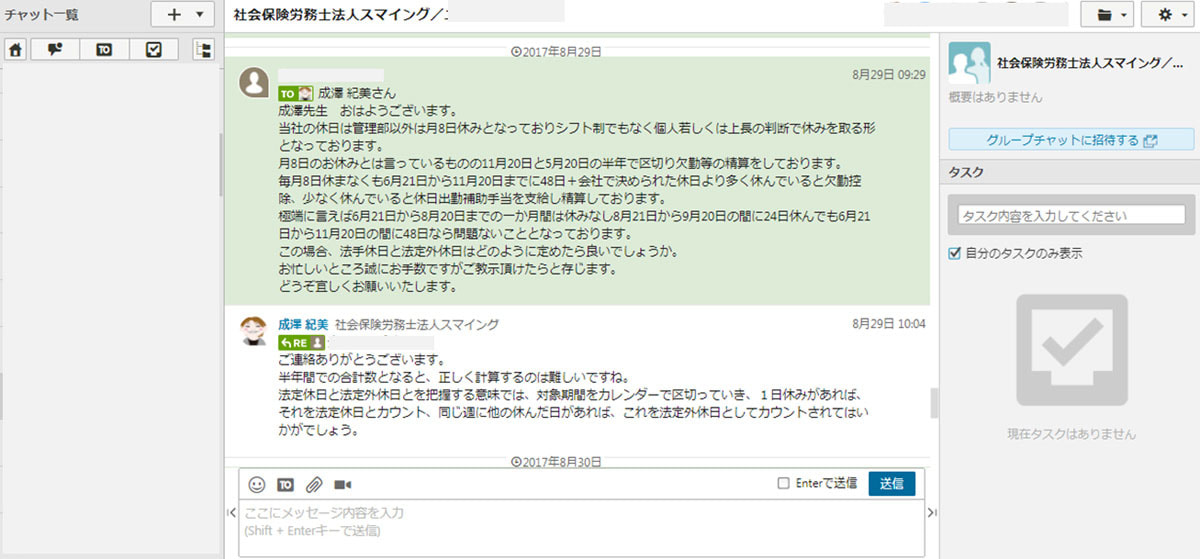Uncheck '自分のタスクのみ表示' checkbox
The height and width of the screenshot is (559, 1200).
point(955,254)
